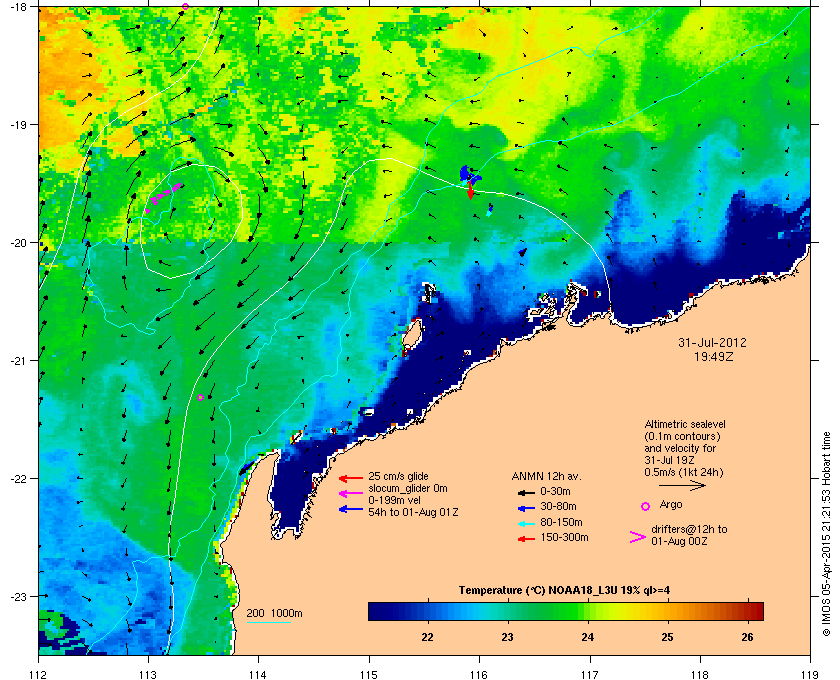Screen dimensions: 840x680
Task: Click the Argo float circle at the top edge
Action: 185,6
